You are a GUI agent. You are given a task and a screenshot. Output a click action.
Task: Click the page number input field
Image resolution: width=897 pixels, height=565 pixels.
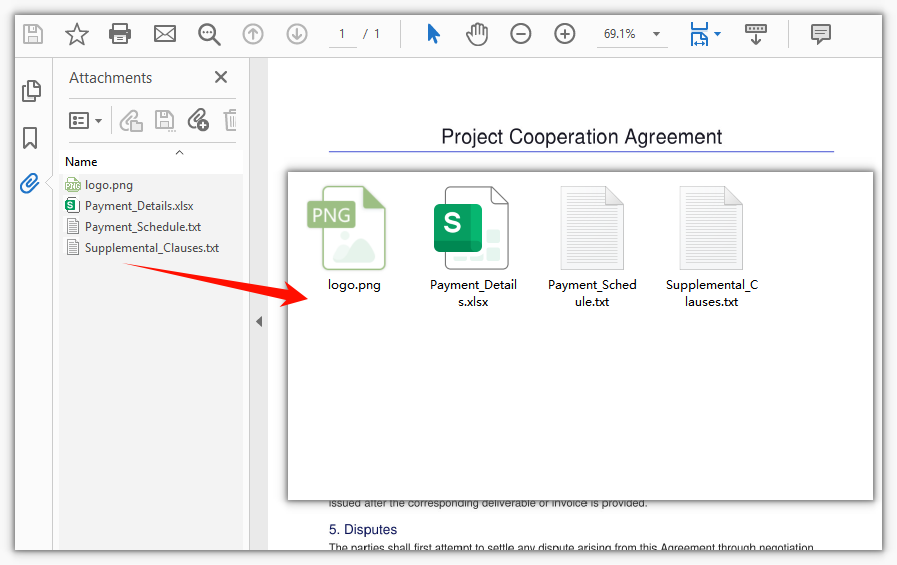343,34
